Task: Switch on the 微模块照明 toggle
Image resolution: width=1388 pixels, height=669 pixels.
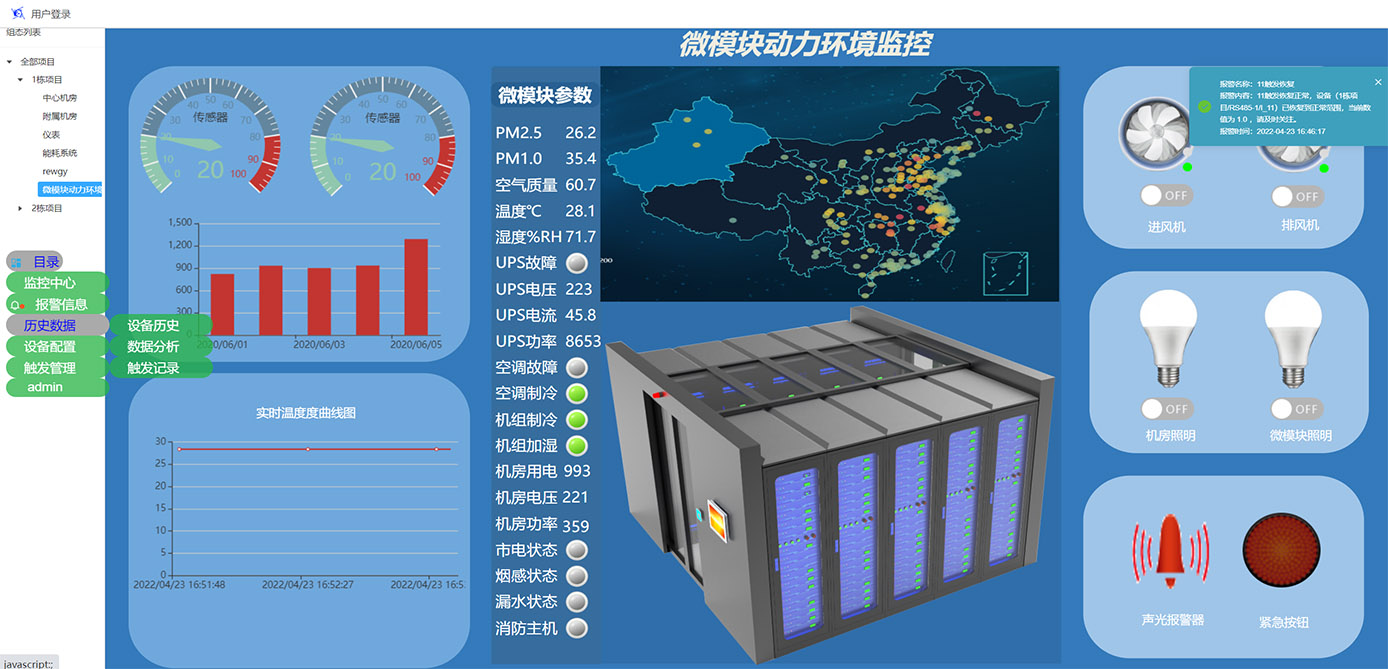Action: [x=1295, y=409]
